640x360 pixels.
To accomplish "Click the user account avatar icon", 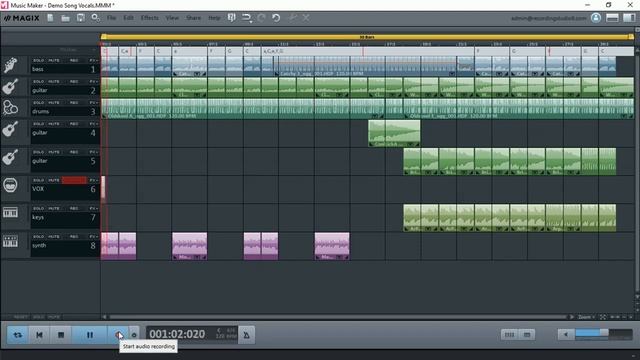I will 596,18.
